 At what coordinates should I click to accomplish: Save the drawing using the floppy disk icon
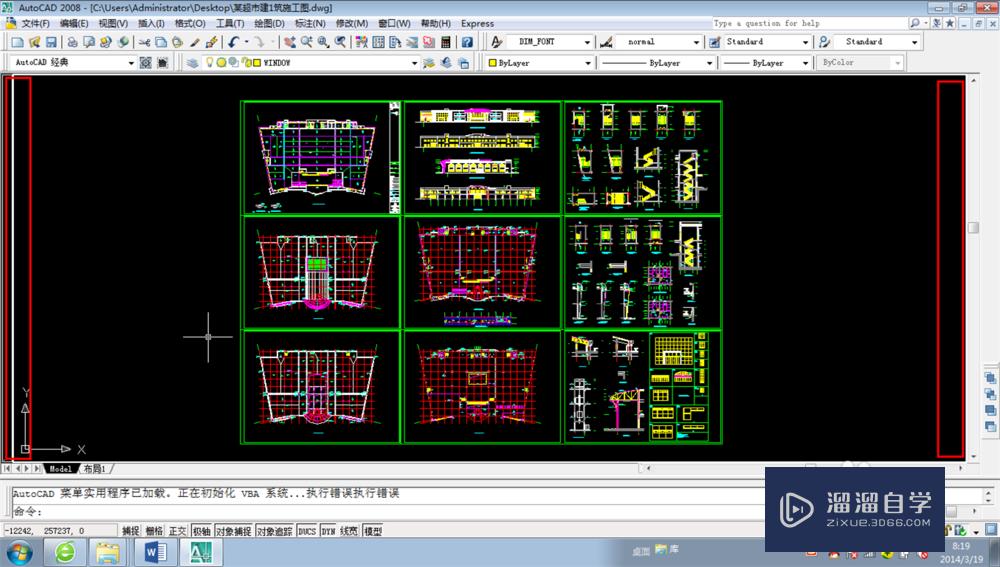click(51, 42)
